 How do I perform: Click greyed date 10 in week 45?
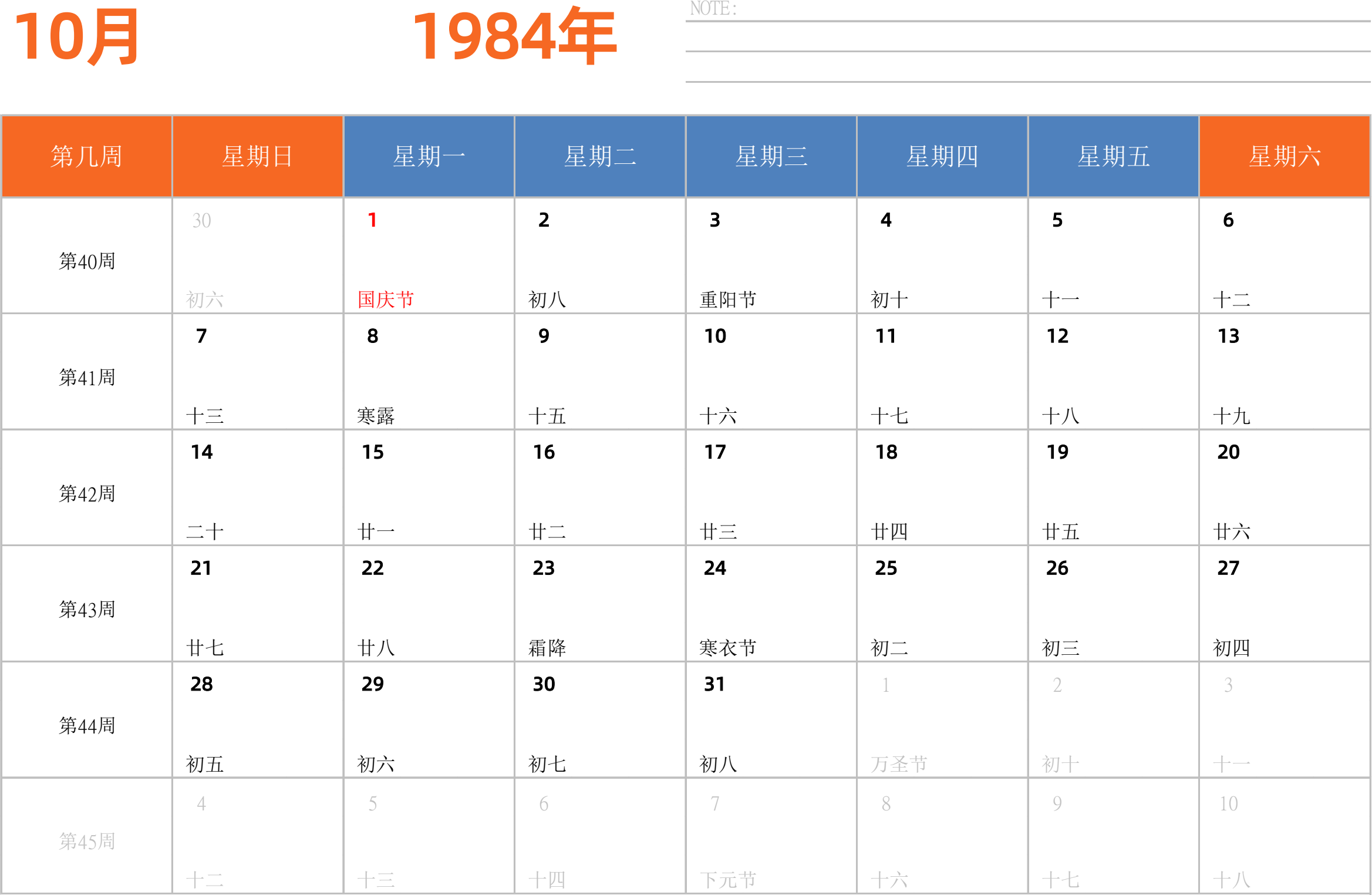1229,803
